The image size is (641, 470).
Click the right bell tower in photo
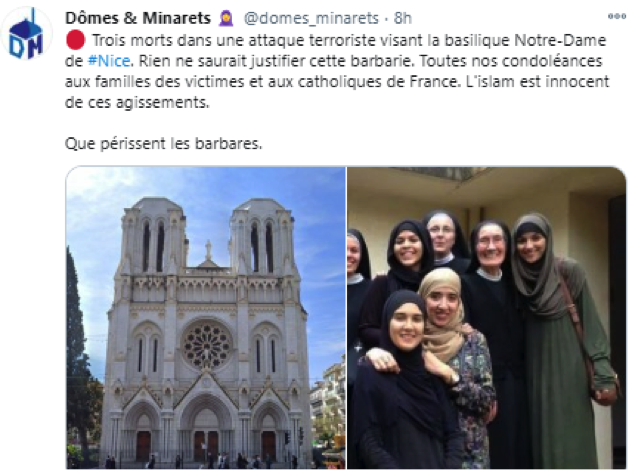pos(262,237)
